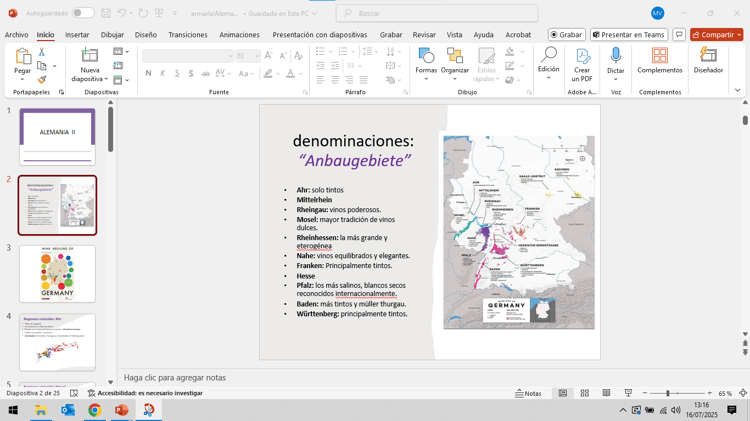This screenshot has height=421, width=750.
Task: Click Presentar en Teams button
Action: click(629, 34)
